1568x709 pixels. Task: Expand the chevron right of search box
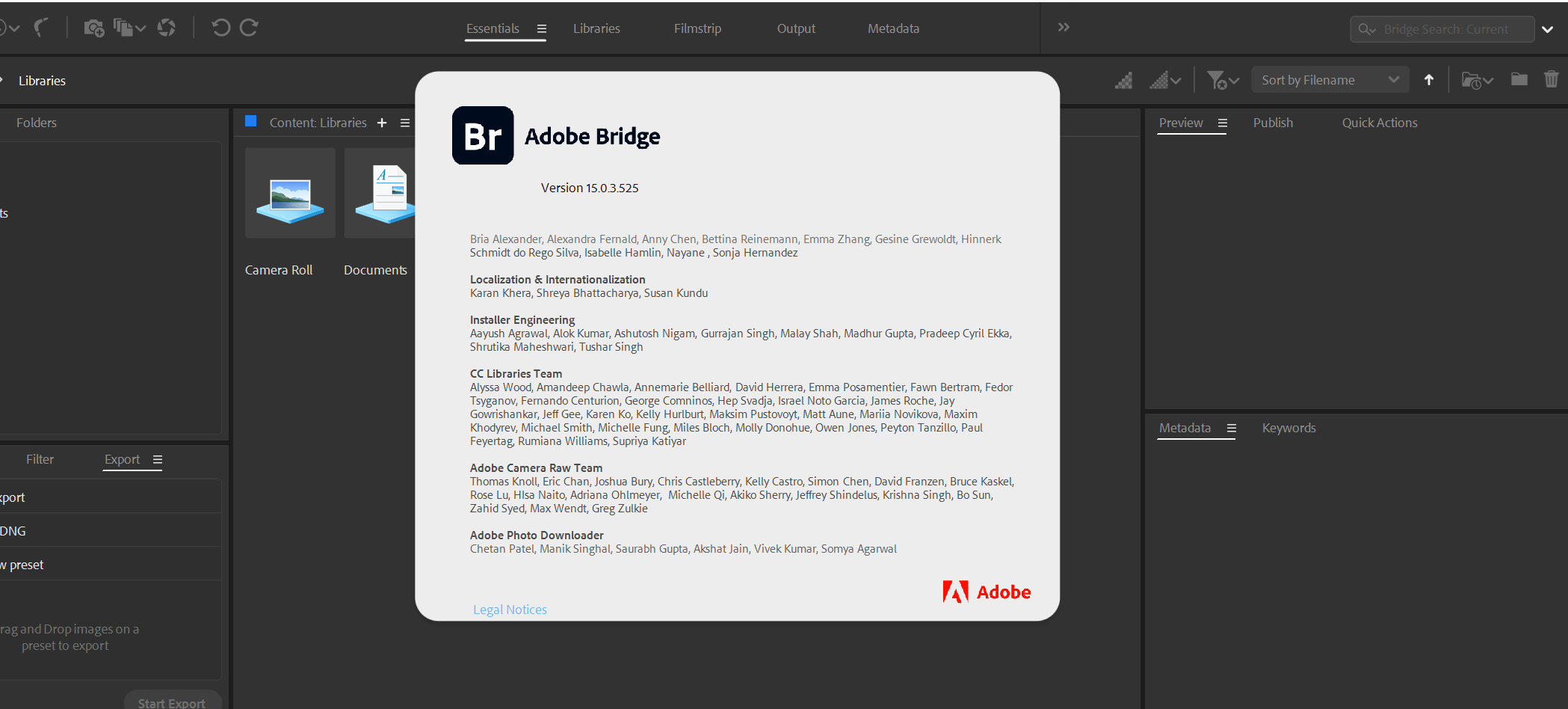(x=1548, y=29)
